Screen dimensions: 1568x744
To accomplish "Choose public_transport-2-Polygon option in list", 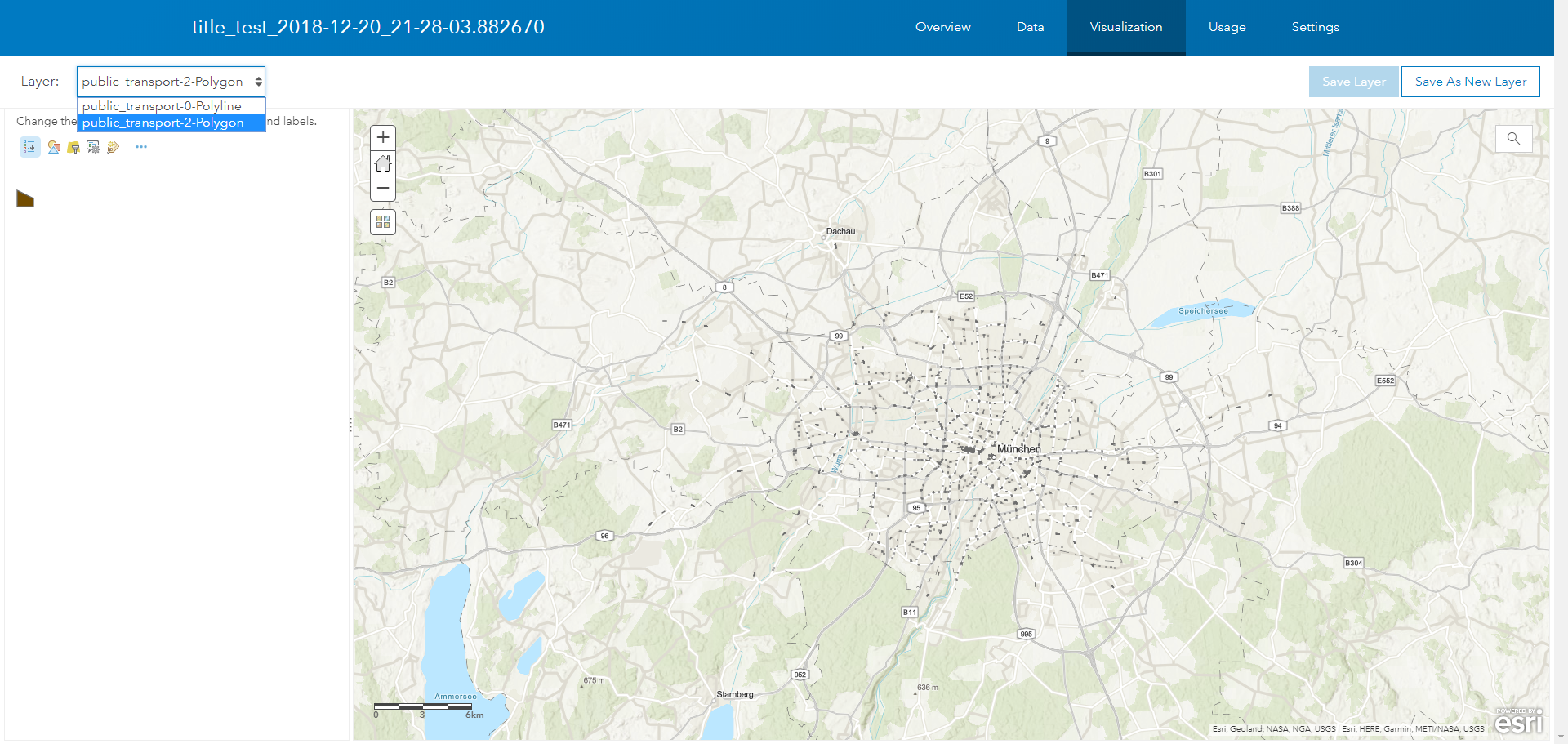I will (171, 123).
